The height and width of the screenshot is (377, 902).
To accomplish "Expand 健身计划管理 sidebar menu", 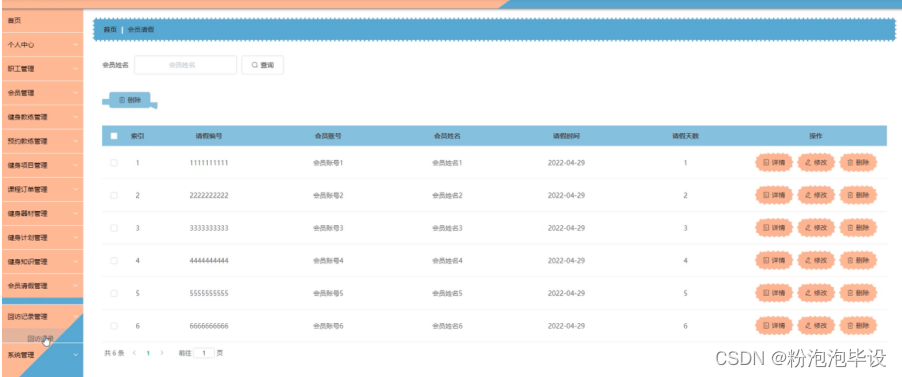I will [x=43, y=238].
